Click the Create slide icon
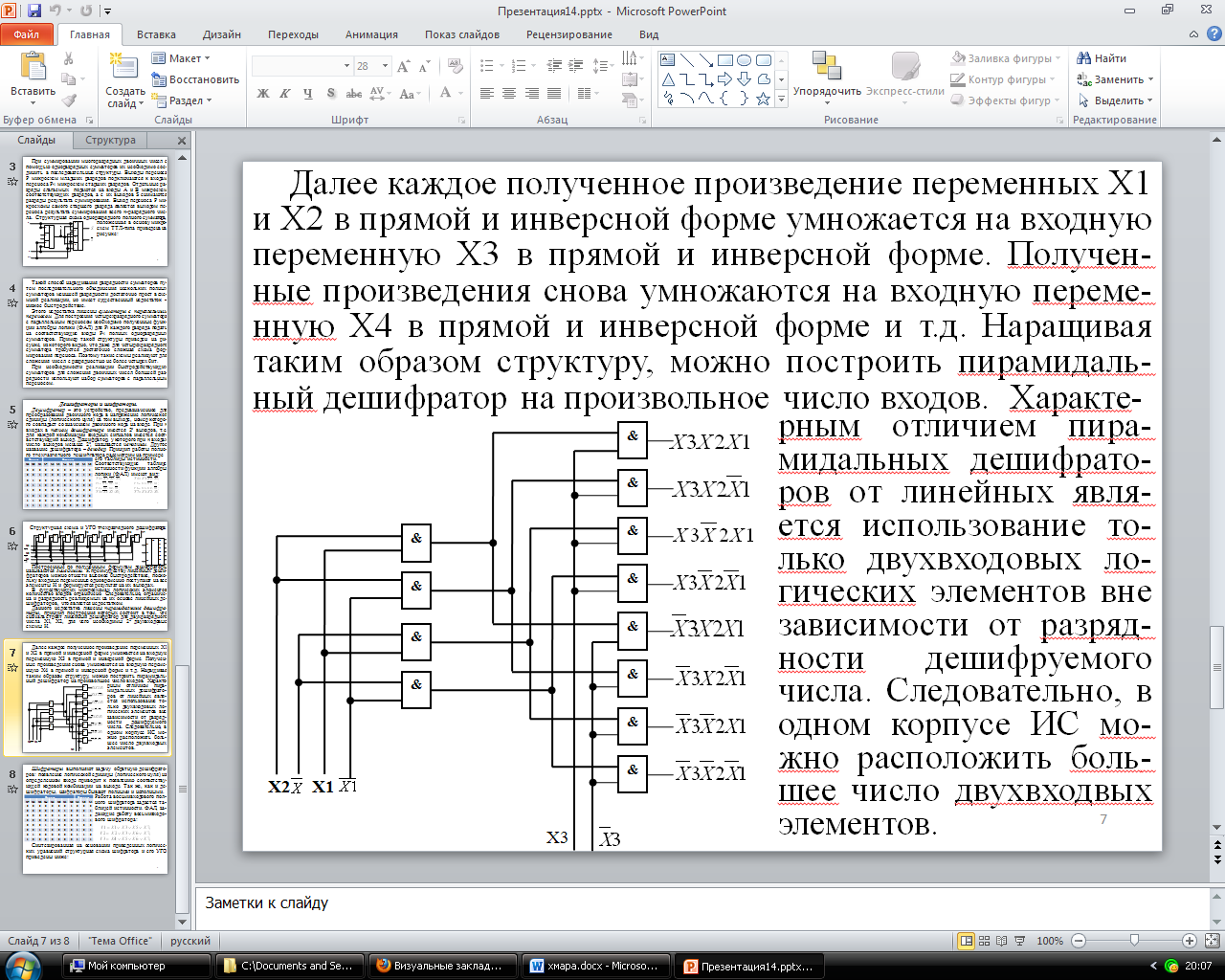 pyautogui.click(x=124, y=66)
